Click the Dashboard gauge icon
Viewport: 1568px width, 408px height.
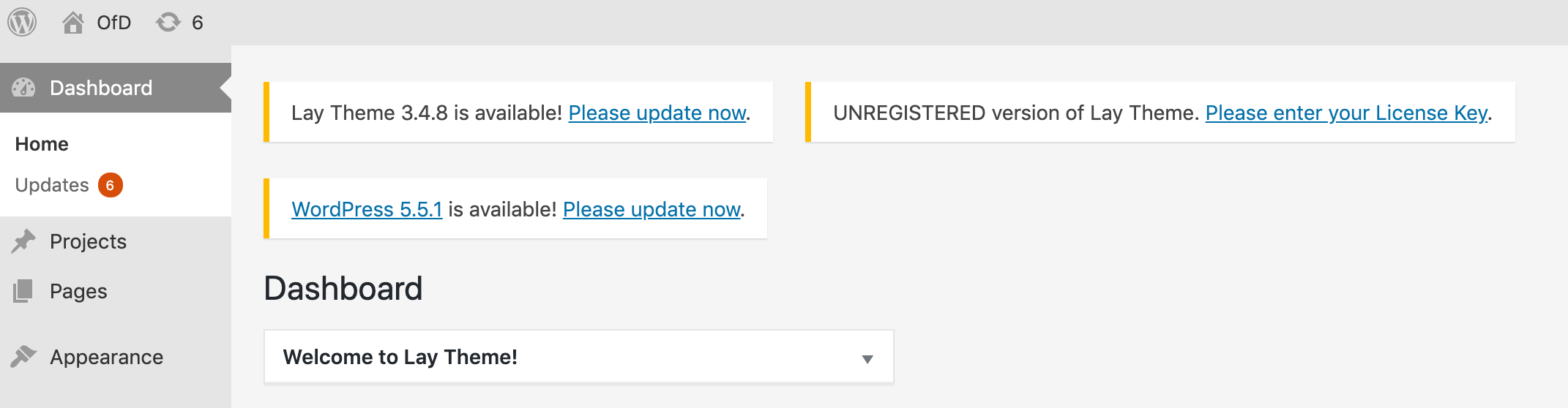tap(23, 88)
